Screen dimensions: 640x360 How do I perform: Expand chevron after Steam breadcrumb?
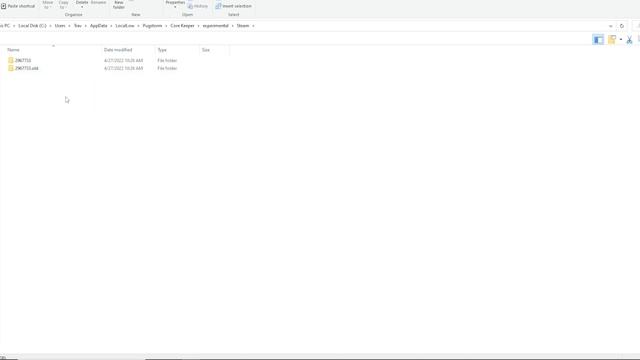(x=253, y=26)
